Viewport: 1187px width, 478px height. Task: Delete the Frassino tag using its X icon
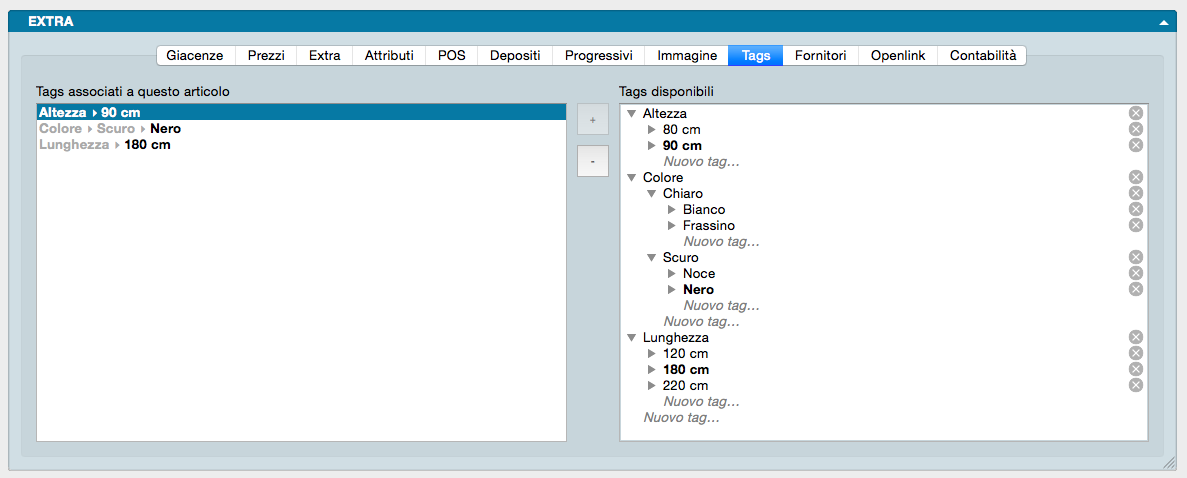coord(1135,225)
